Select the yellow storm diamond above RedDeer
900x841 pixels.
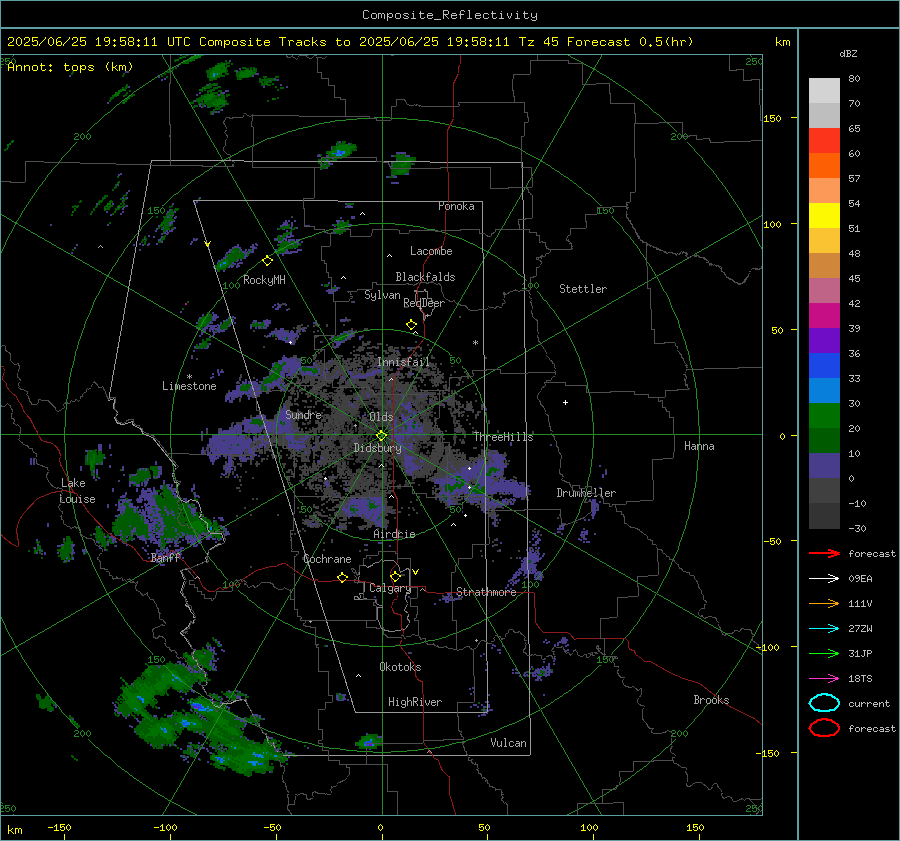[411, 325]
